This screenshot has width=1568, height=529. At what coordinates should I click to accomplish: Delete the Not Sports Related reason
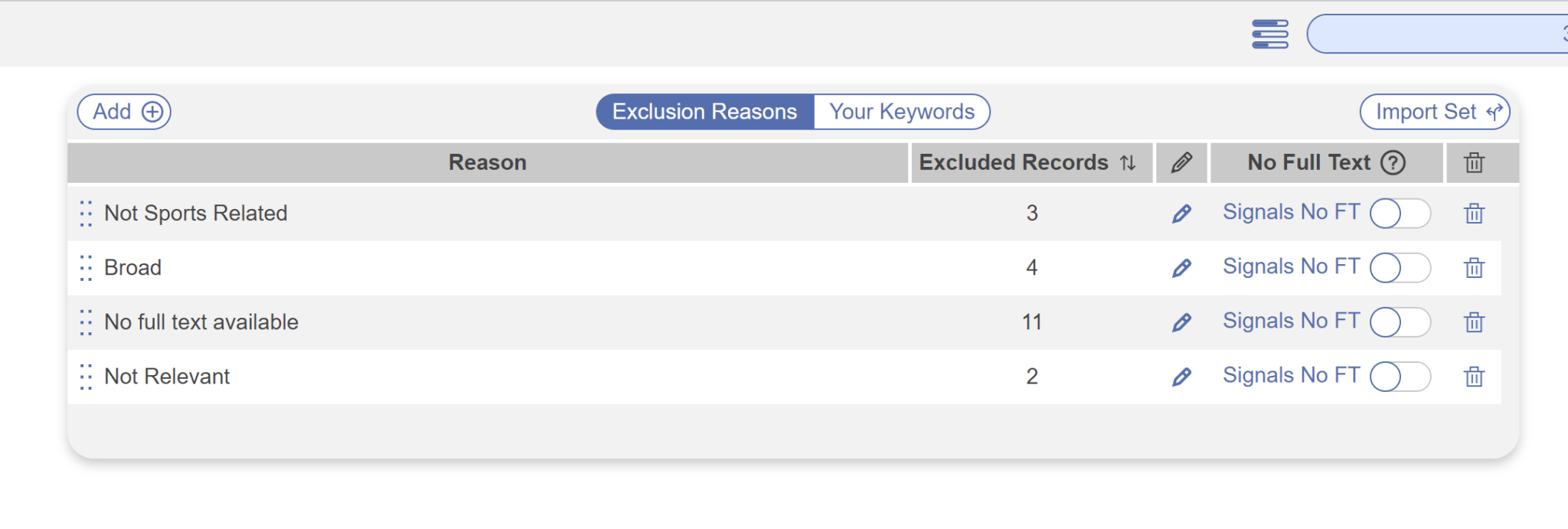[1474, 214]
